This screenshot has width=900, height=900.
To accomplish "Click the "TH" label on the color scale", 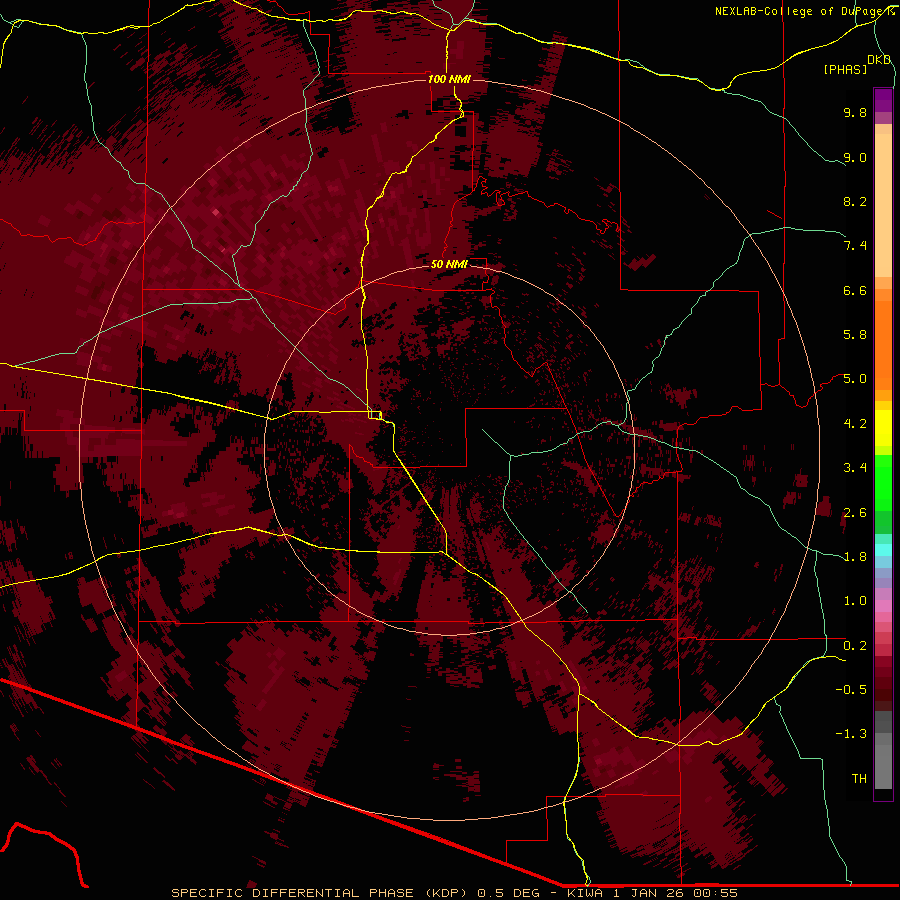I will click(859, 778).
